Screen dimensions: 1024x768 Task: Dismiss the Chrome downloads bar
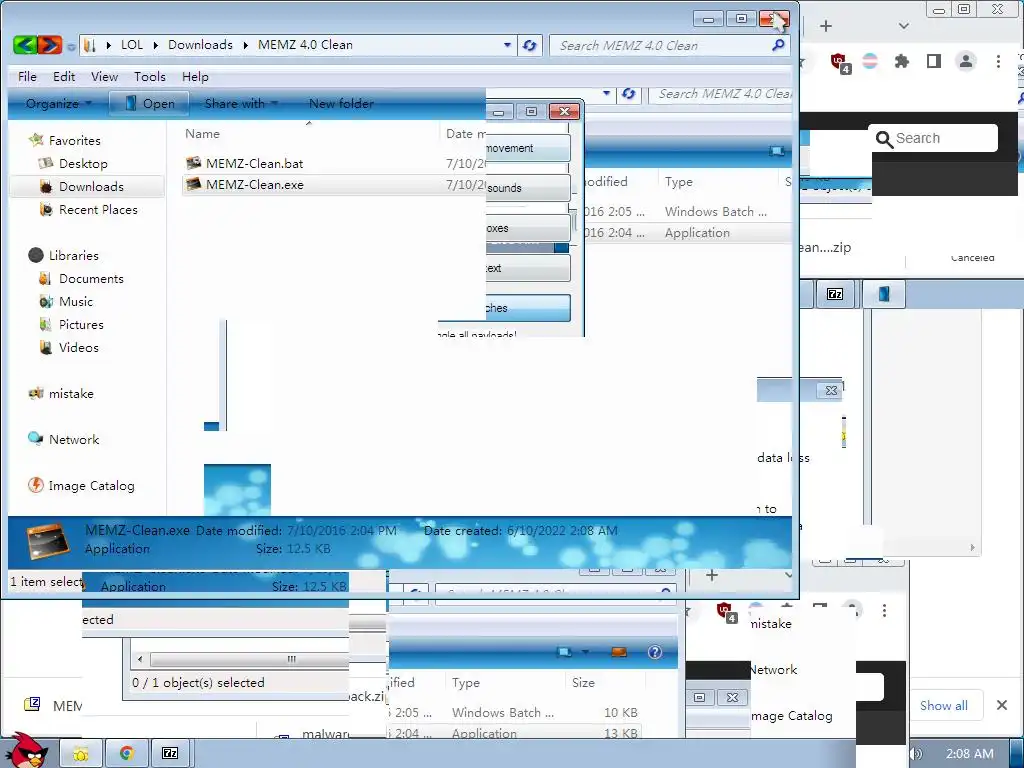(x=1002, y=705)
